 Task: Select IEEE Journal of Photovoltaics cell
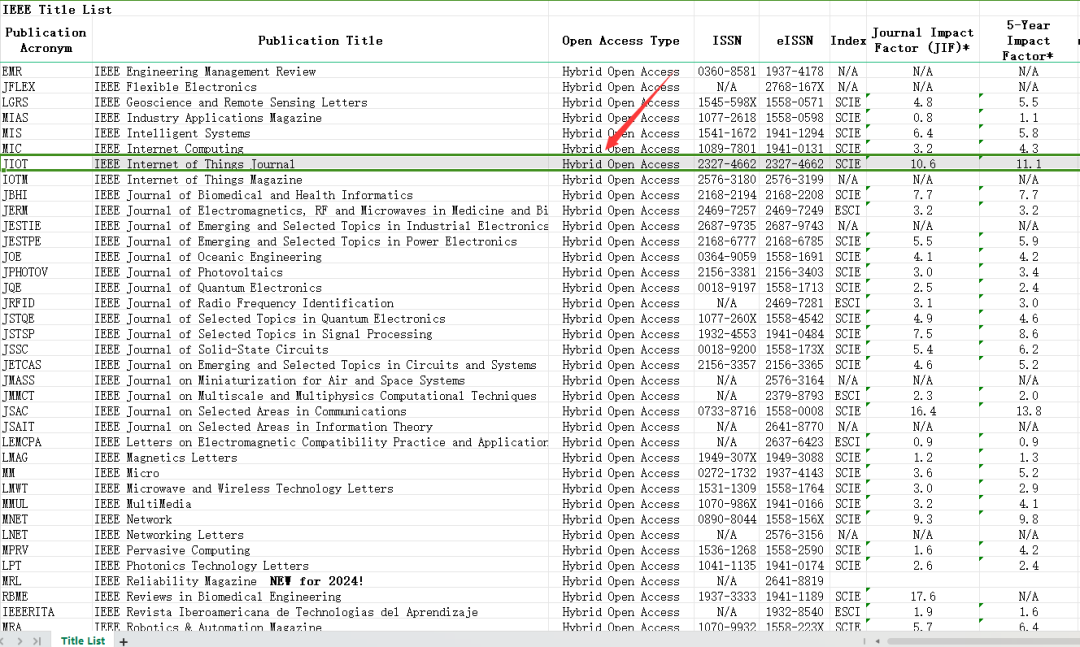tap(320, 272)
